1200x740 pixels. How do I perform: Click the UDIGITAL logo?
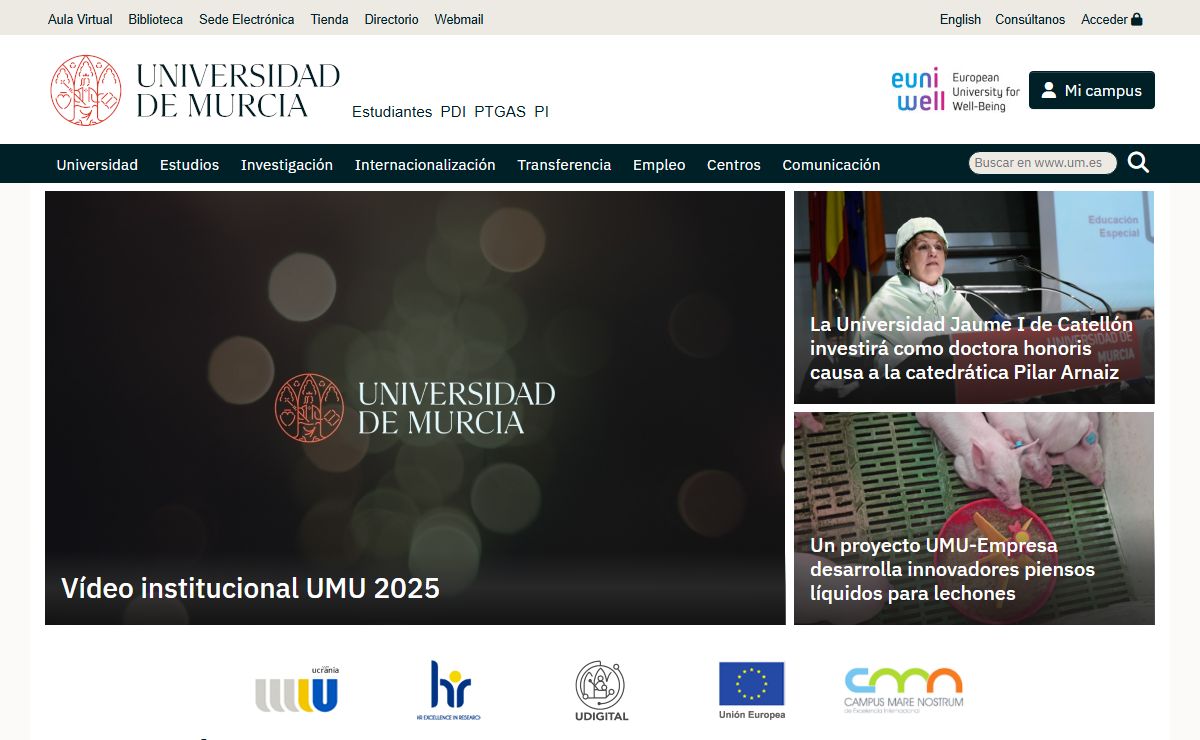tap(601, 691)
